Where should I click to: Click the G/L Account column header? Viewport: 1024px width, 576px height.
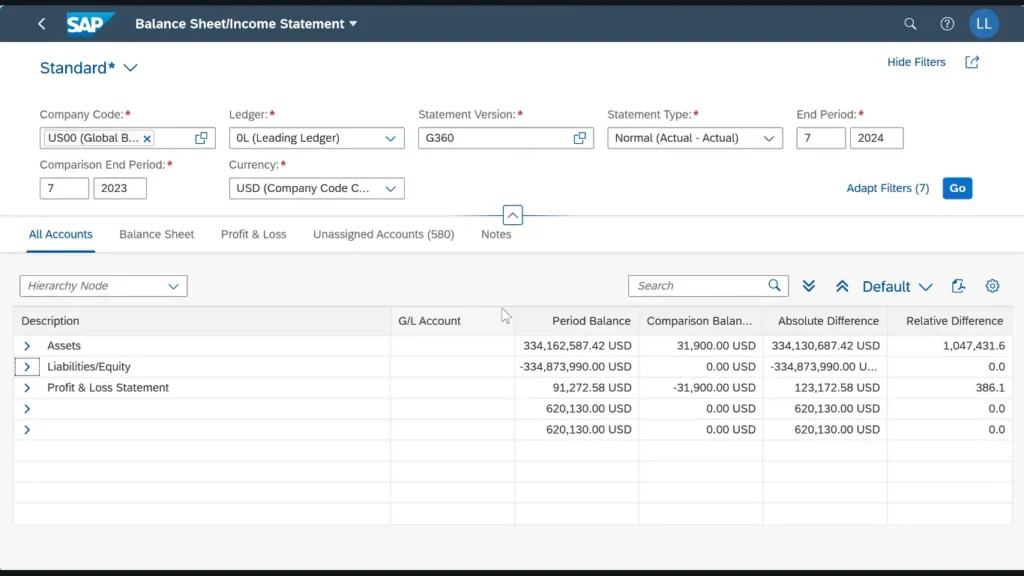pos(453,321)
